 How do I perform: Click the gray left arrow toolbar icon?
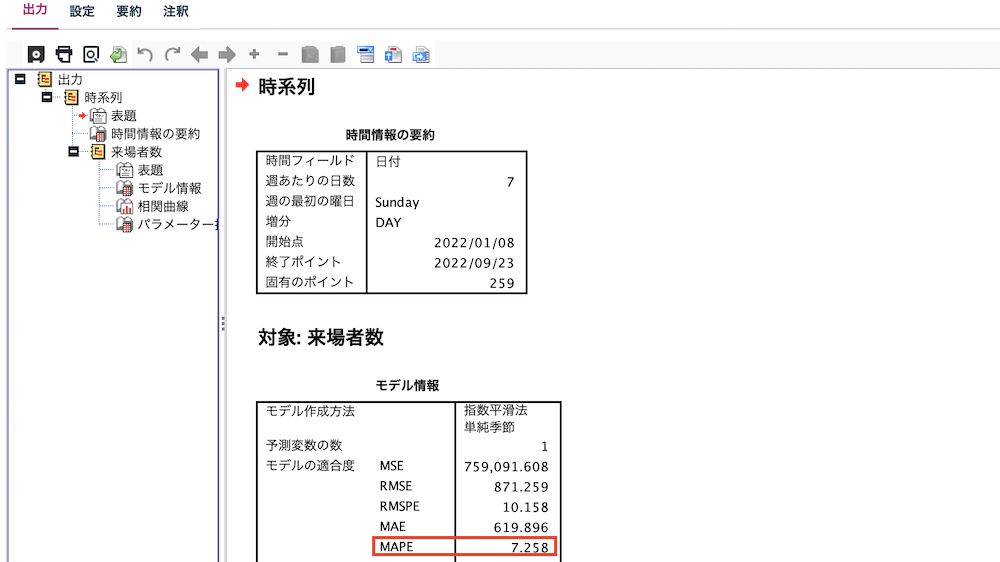coord(200,54)
